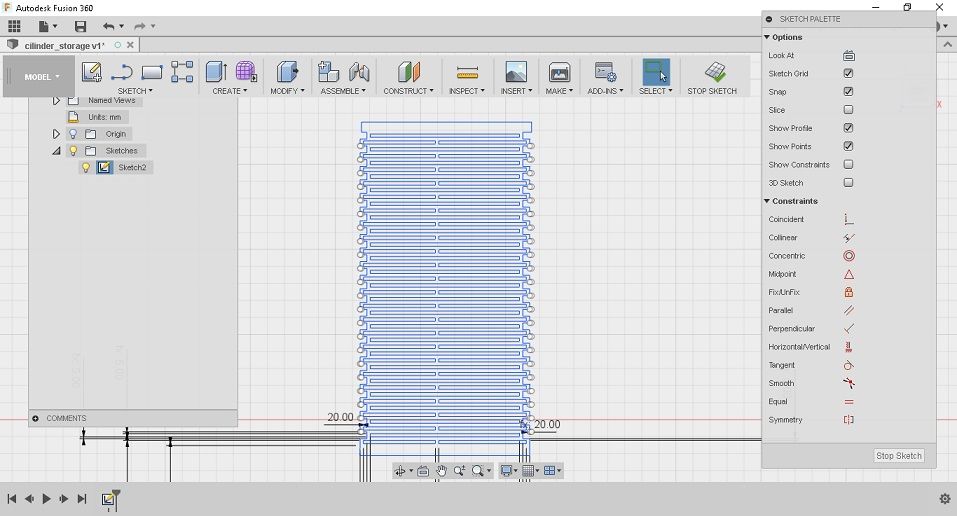
Task: Click the Stop Sketch button in palette
Action: [899, 456]
